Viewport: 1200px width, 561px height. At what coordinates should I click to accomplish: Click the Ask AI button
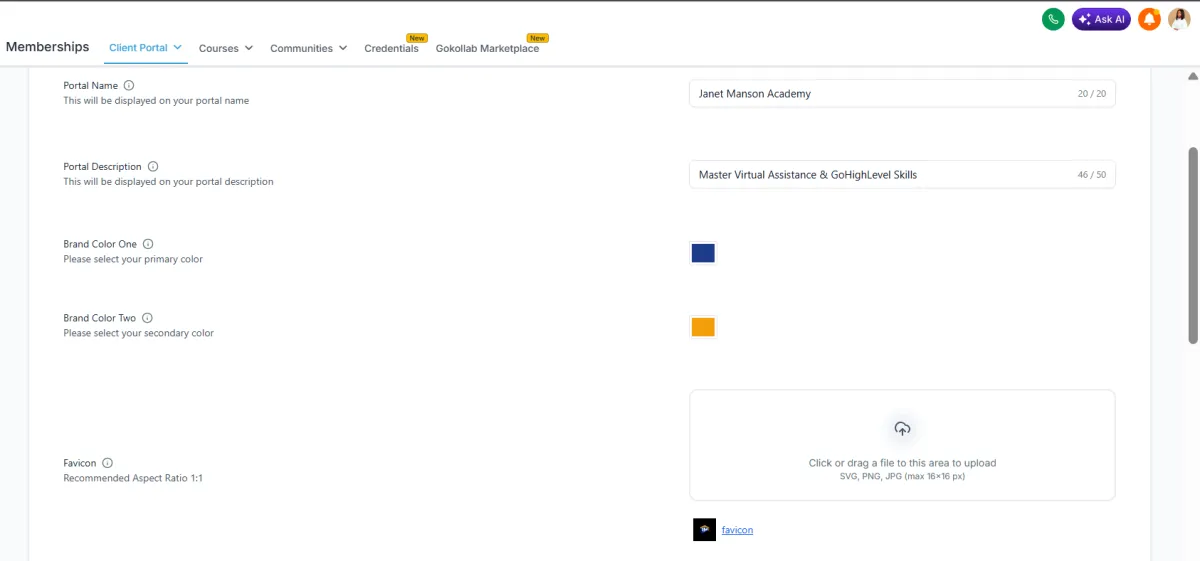point(1101,19)
